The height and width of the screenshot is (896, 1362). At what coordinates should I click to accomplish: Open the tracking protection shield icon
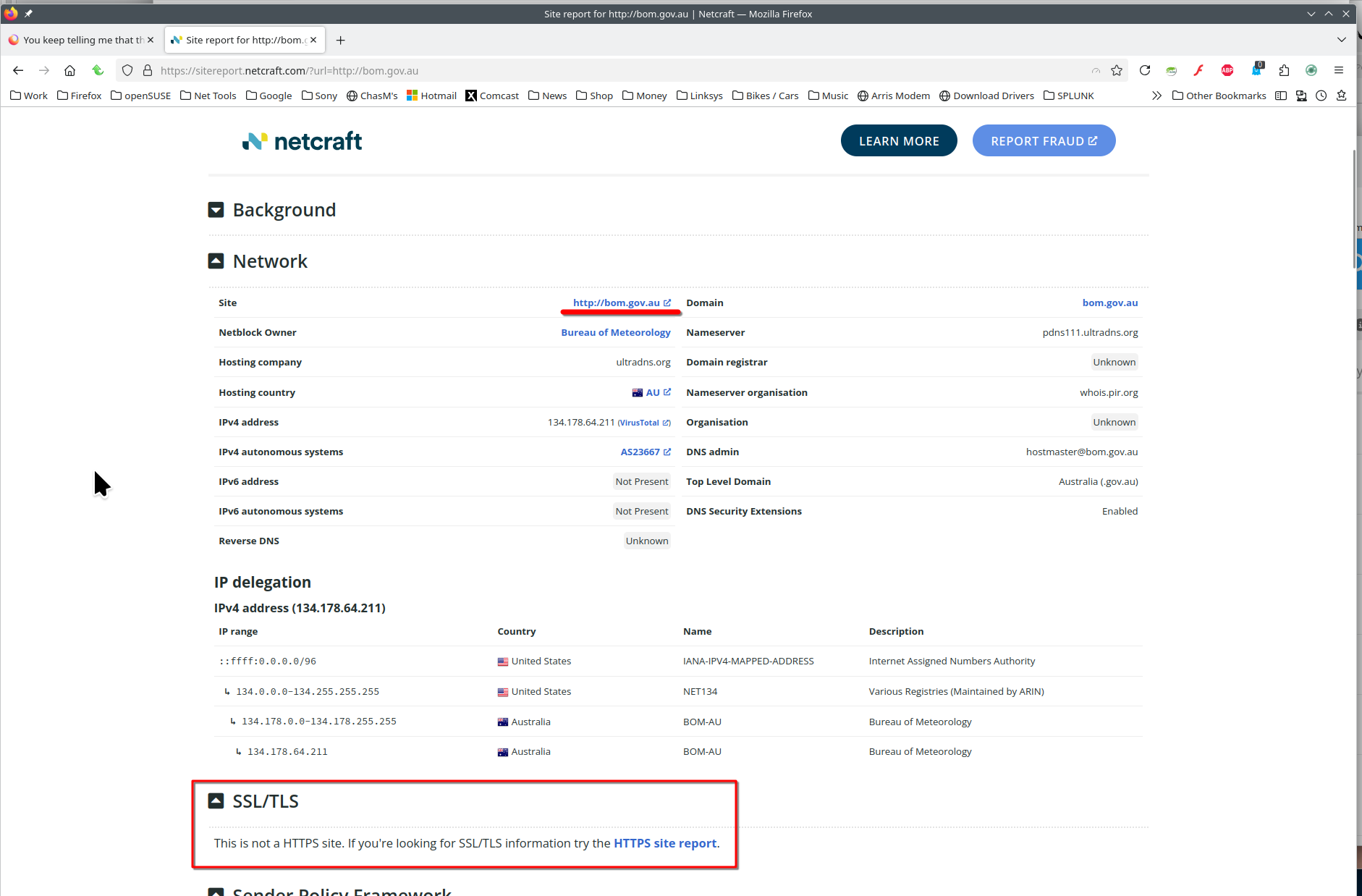coord(127,70)
